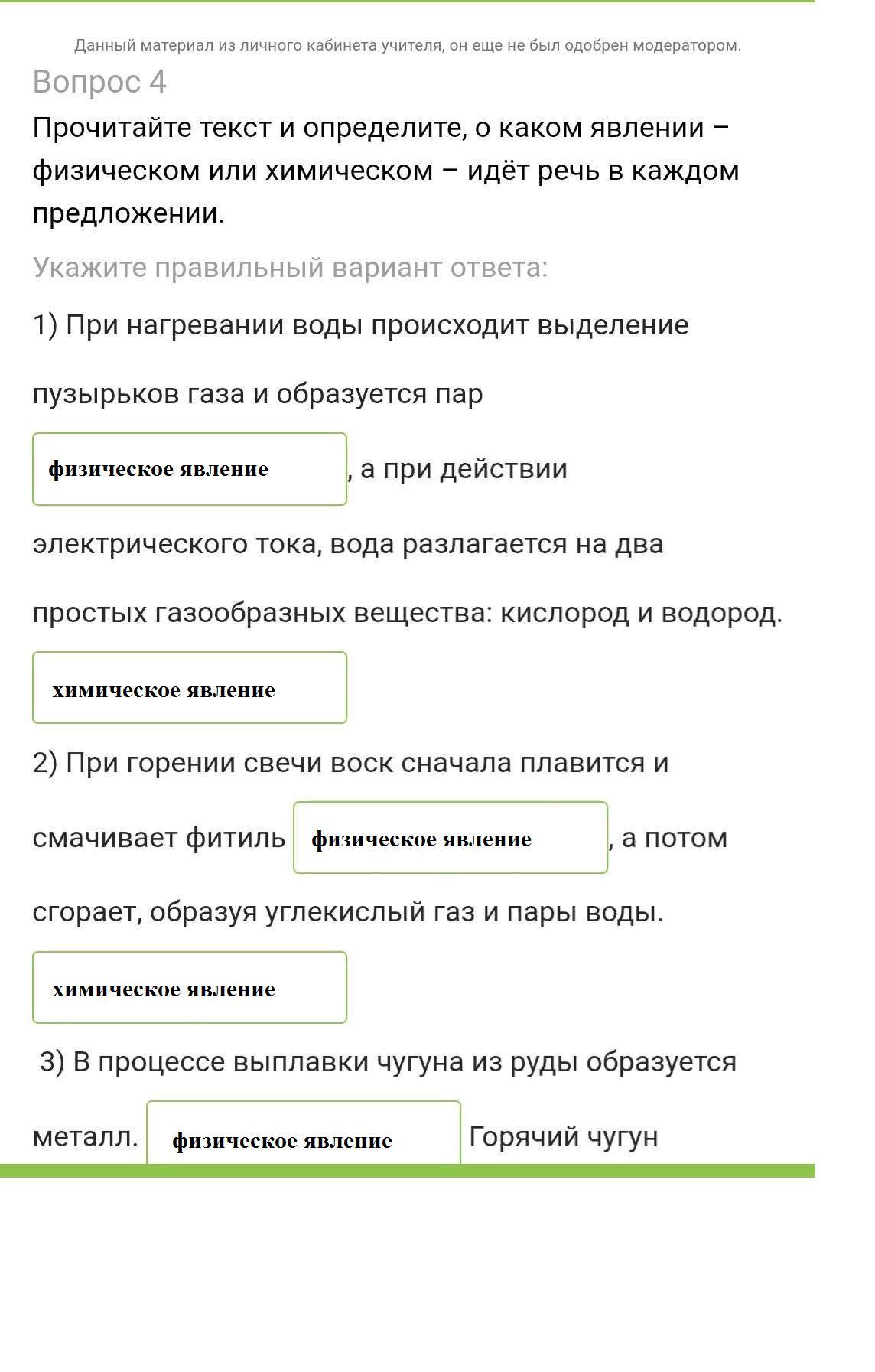The width and height of the screenshot is (875, 1372).
Task: Open 'химическое явление' box after пары воды
Action: [x=190, y=988]
